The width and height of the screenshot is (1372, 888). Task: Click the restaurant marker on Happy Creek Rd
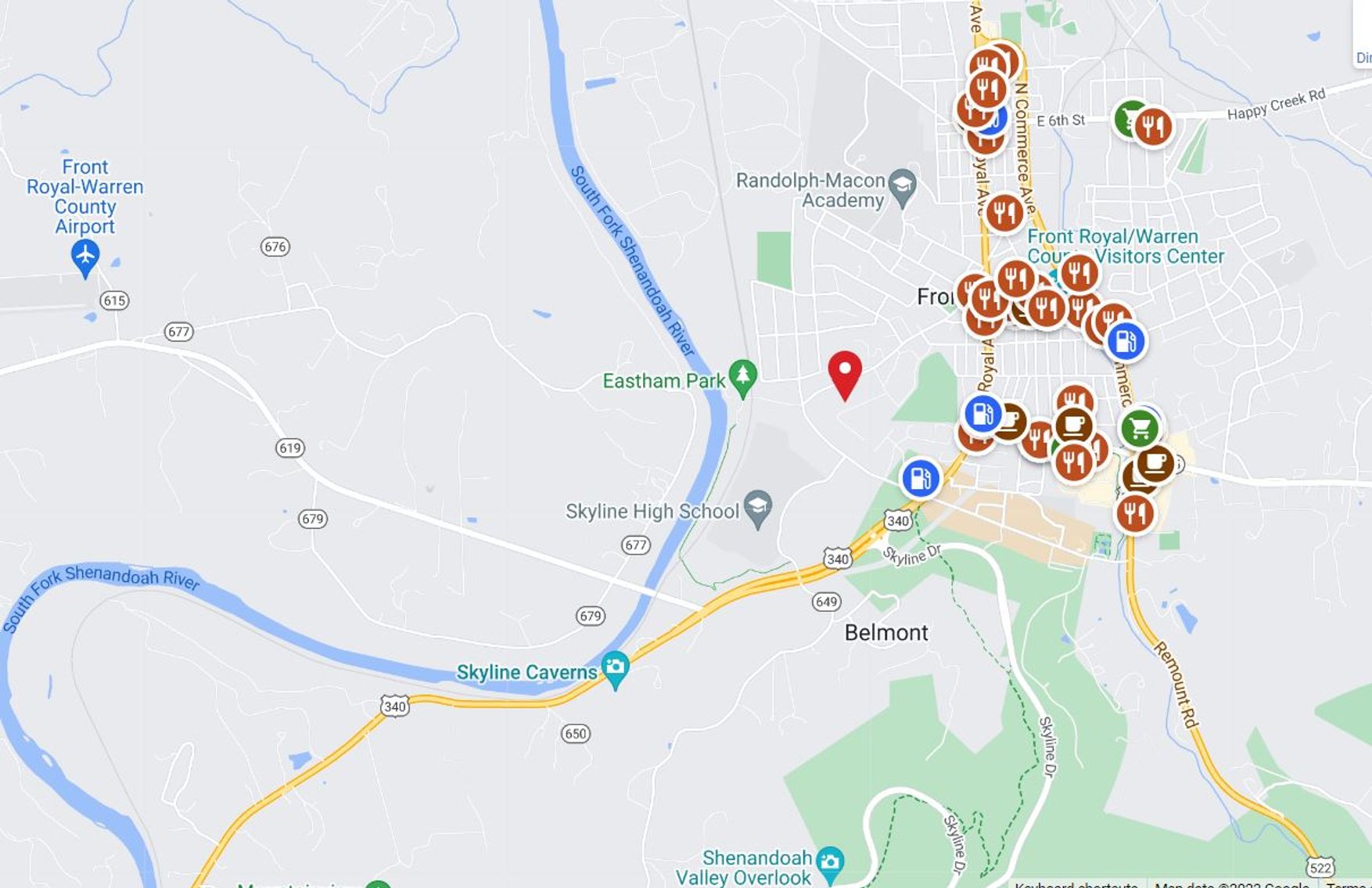pyautogui.click(x=1153, y=126)
